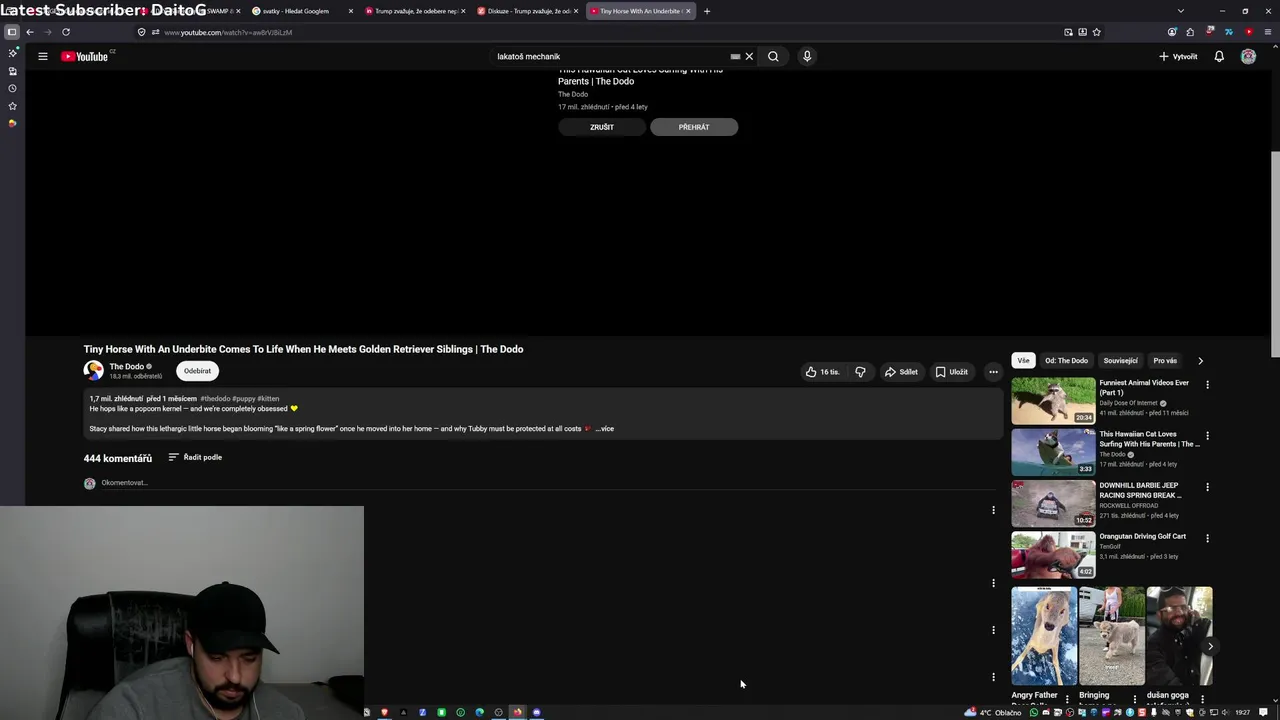Toggle the browser sidebar panel button
This screenshot has width=1280, height=720.
tap(12, 32)
